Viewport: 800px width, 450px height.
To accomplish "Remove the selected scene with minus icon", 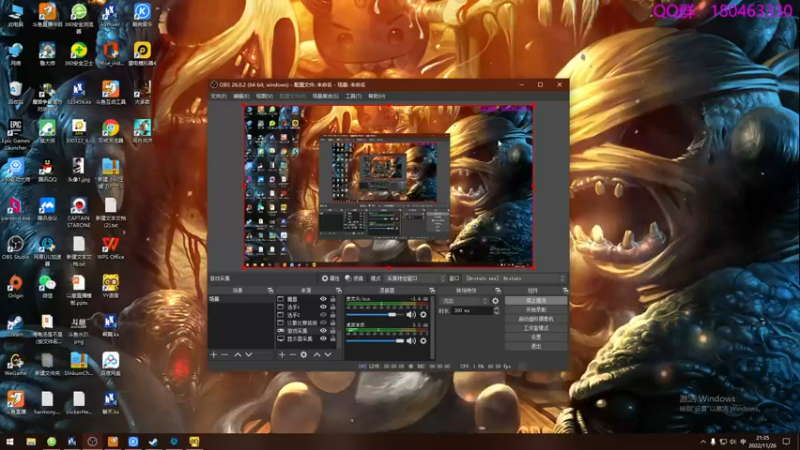I will coord(224,355).
